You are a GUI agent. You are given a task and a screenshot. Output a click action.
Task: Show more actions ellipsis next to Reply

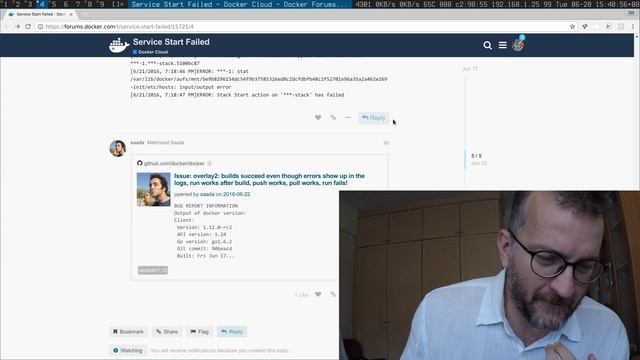[x=348, y=118]
